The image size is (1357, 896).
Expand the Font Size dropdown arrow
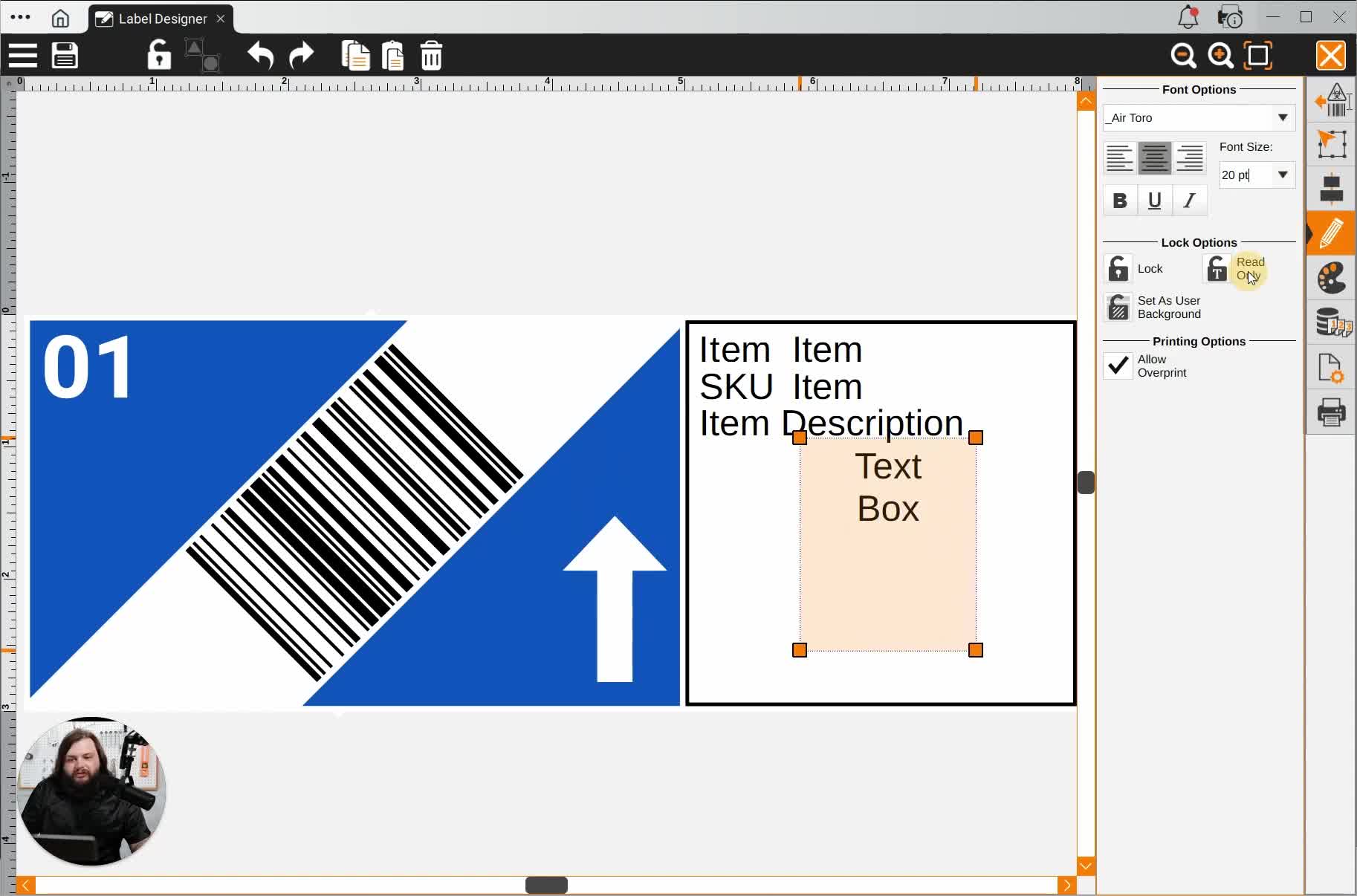click(1283, 175)
